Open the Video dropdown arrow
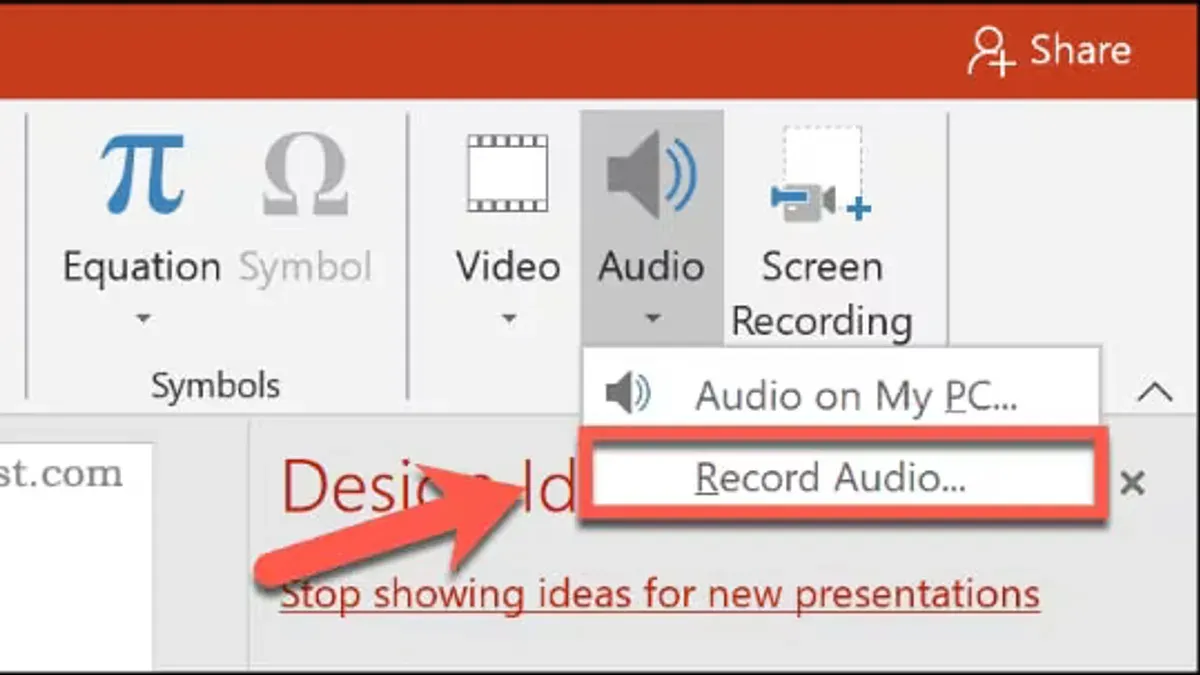This screenshot has width=1200, height=675. pyautogui.click(x=508, y=319)
